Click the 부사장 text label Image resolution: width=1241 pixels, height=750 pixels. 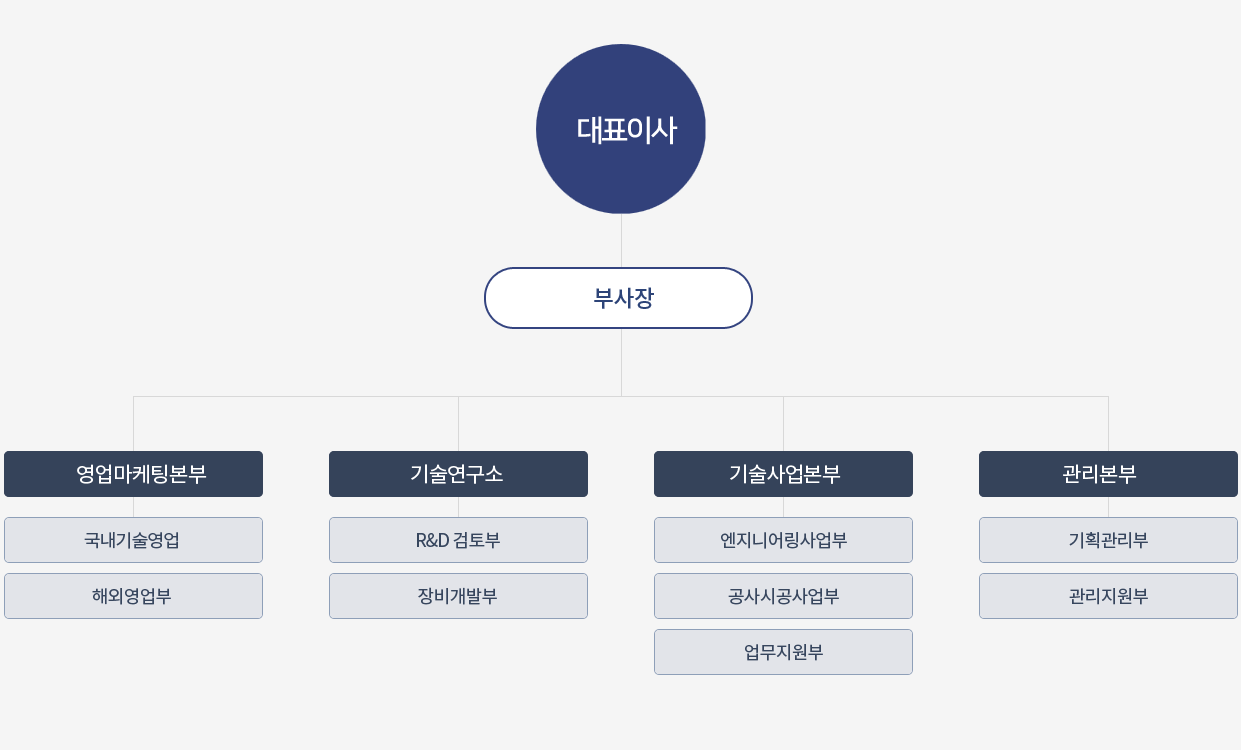click(x=624, y=298)
